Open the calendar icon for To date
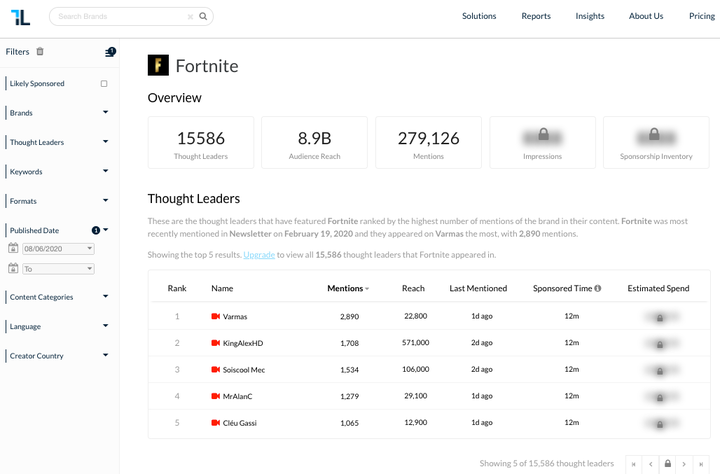This screenshot has height=474, width=720. [x=13, y=268]
